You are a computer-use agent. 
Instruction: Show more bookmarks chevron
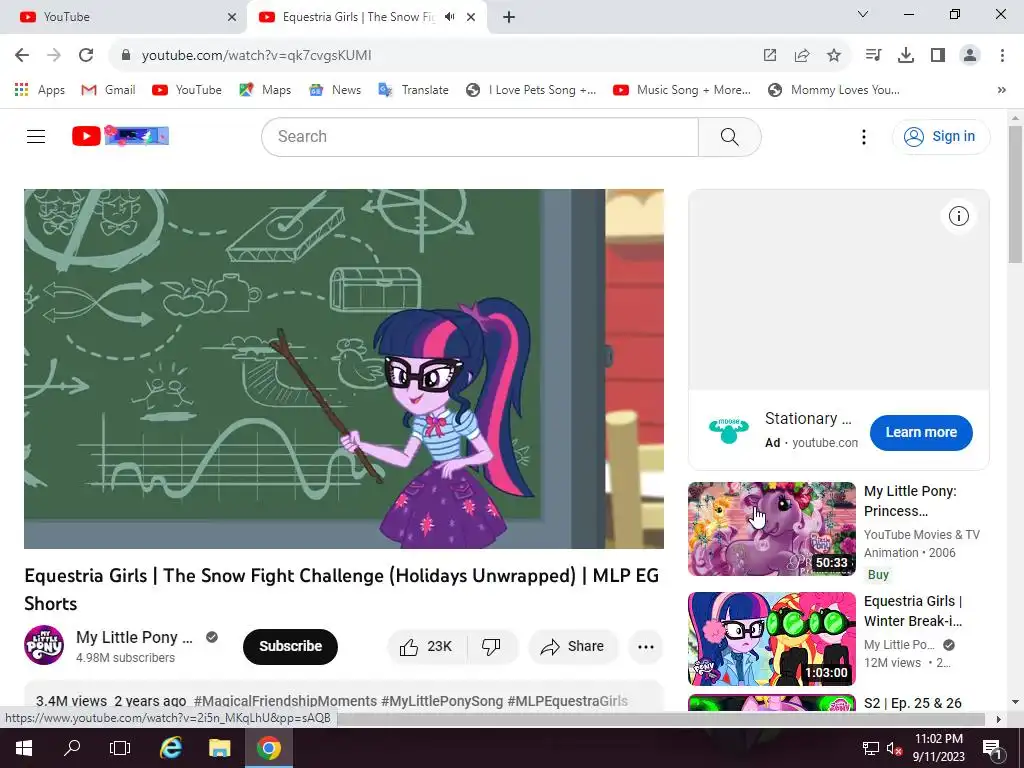[x=1002, y=90]
